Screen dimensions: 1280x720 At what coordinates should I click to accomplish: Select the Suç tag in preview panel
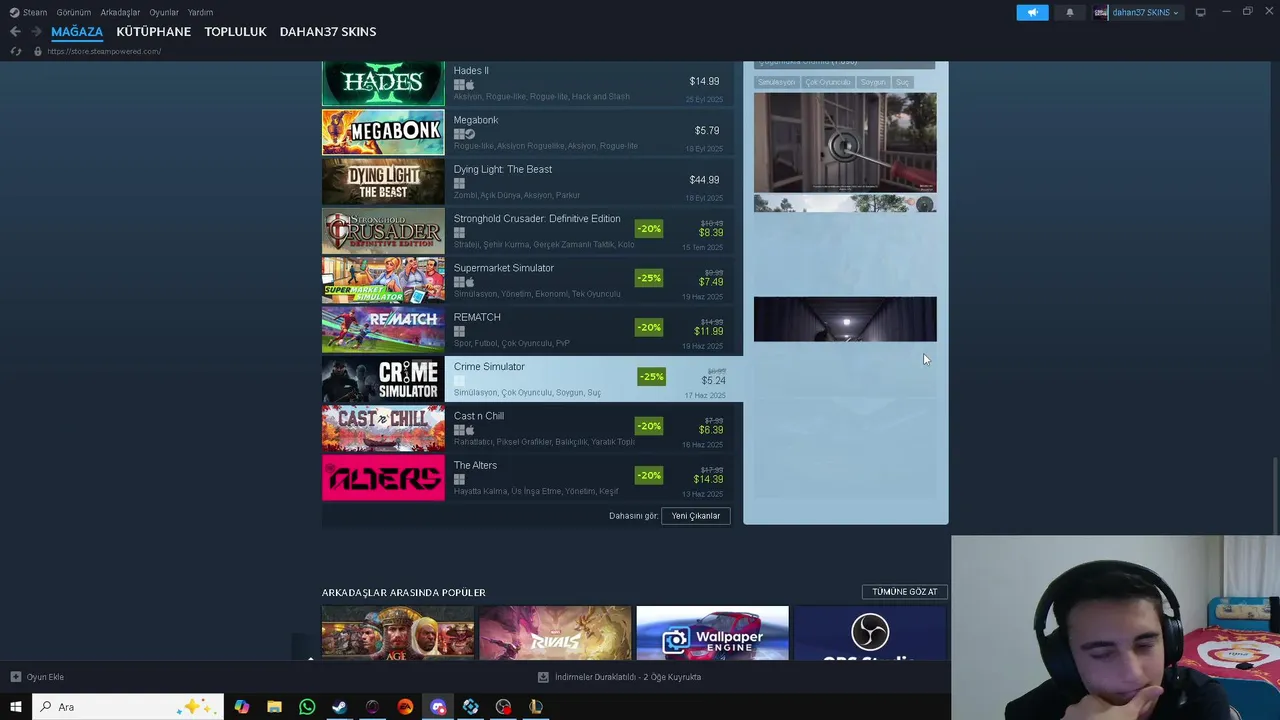pyautogui.click(x=902, y=82)
